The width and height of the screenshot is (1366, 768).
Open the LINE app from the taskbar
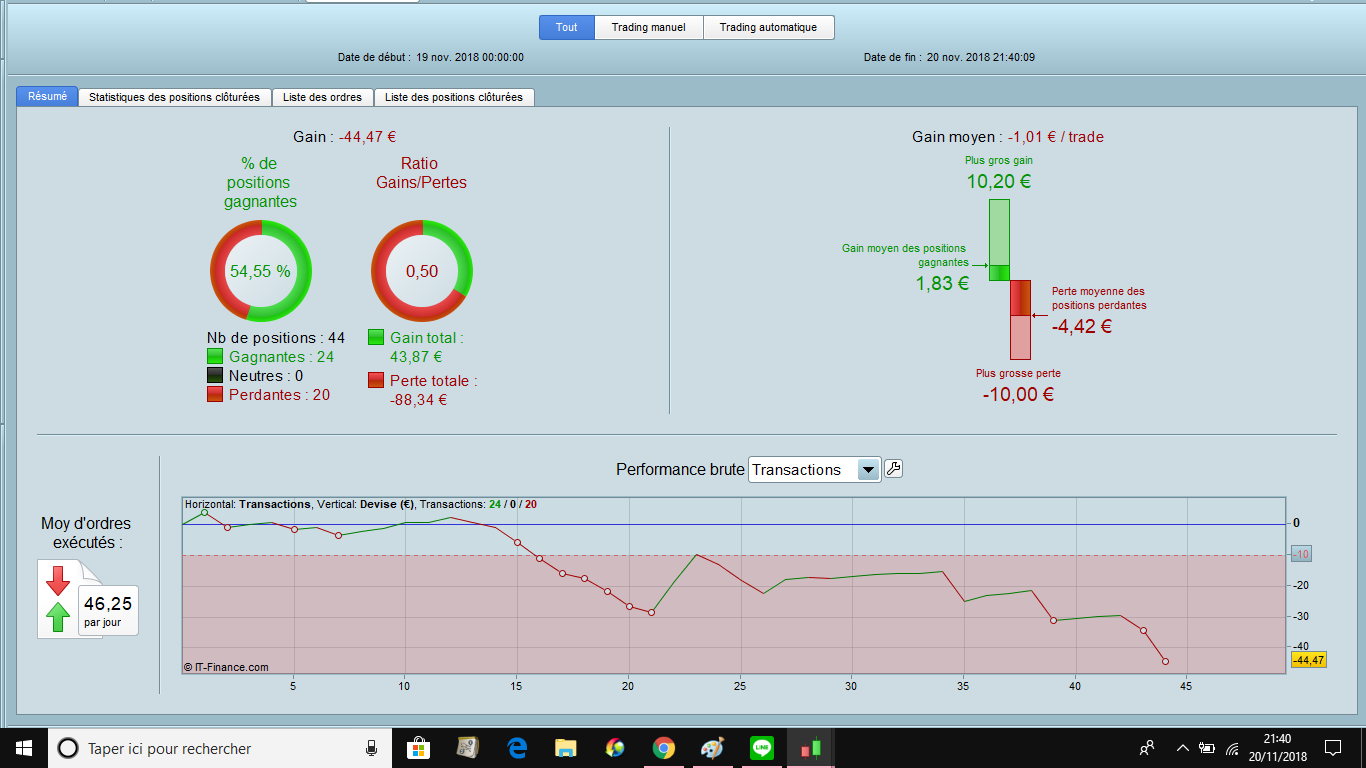[x=761, y=748]
